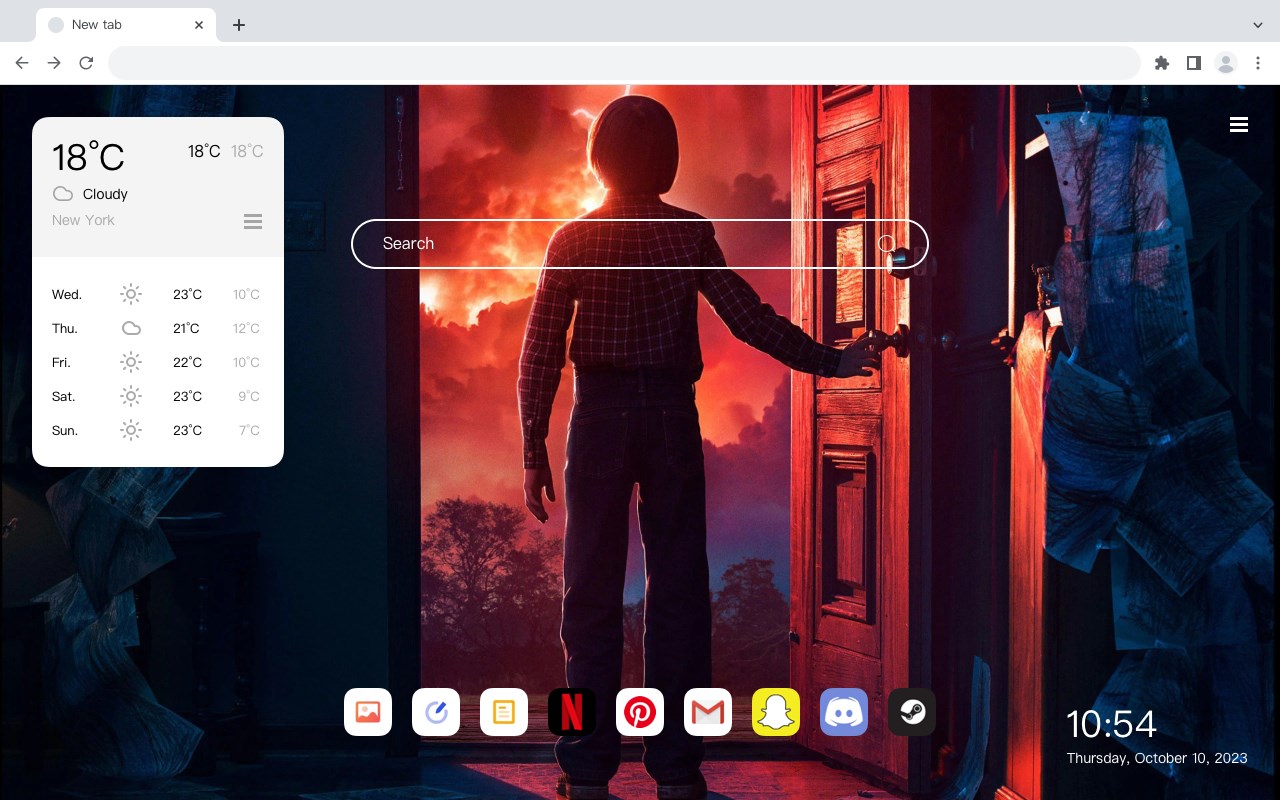This screenshot has height=800, width=1280.
Task: Select the 'Sat.' forecast row label
Action: click(64, 396)
